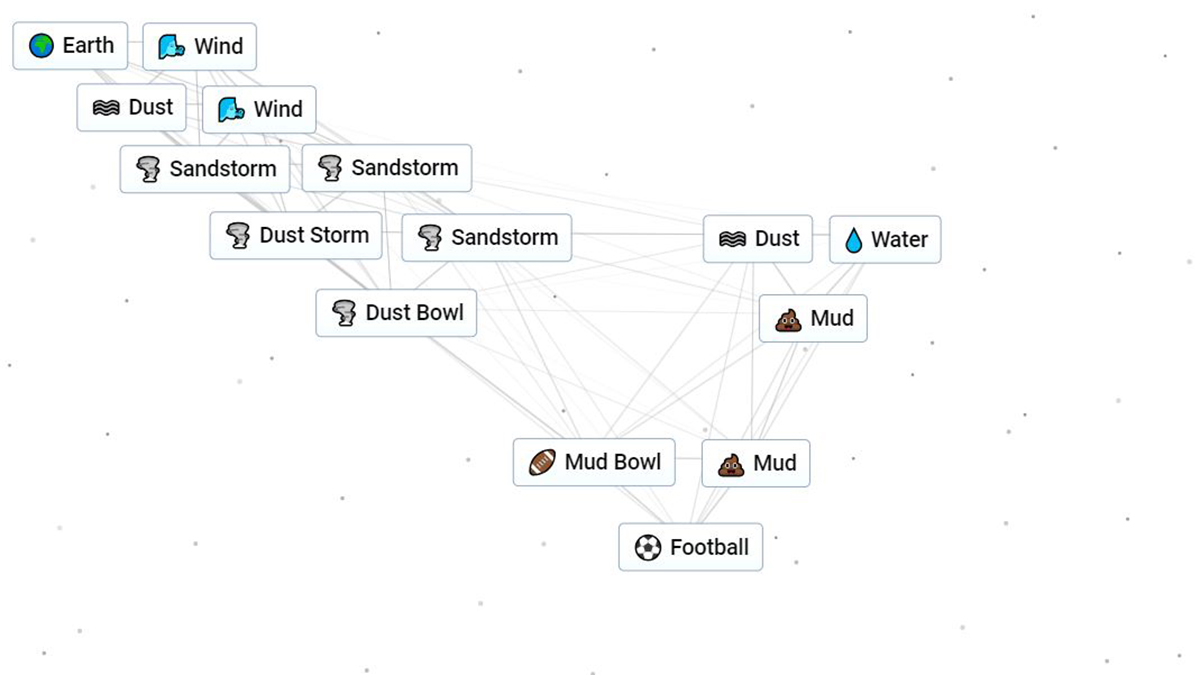Viewport: 1200px width, 675px height.
Task: Click the poop icon on the upper Mud tile
Action: (x=789, y=318)
